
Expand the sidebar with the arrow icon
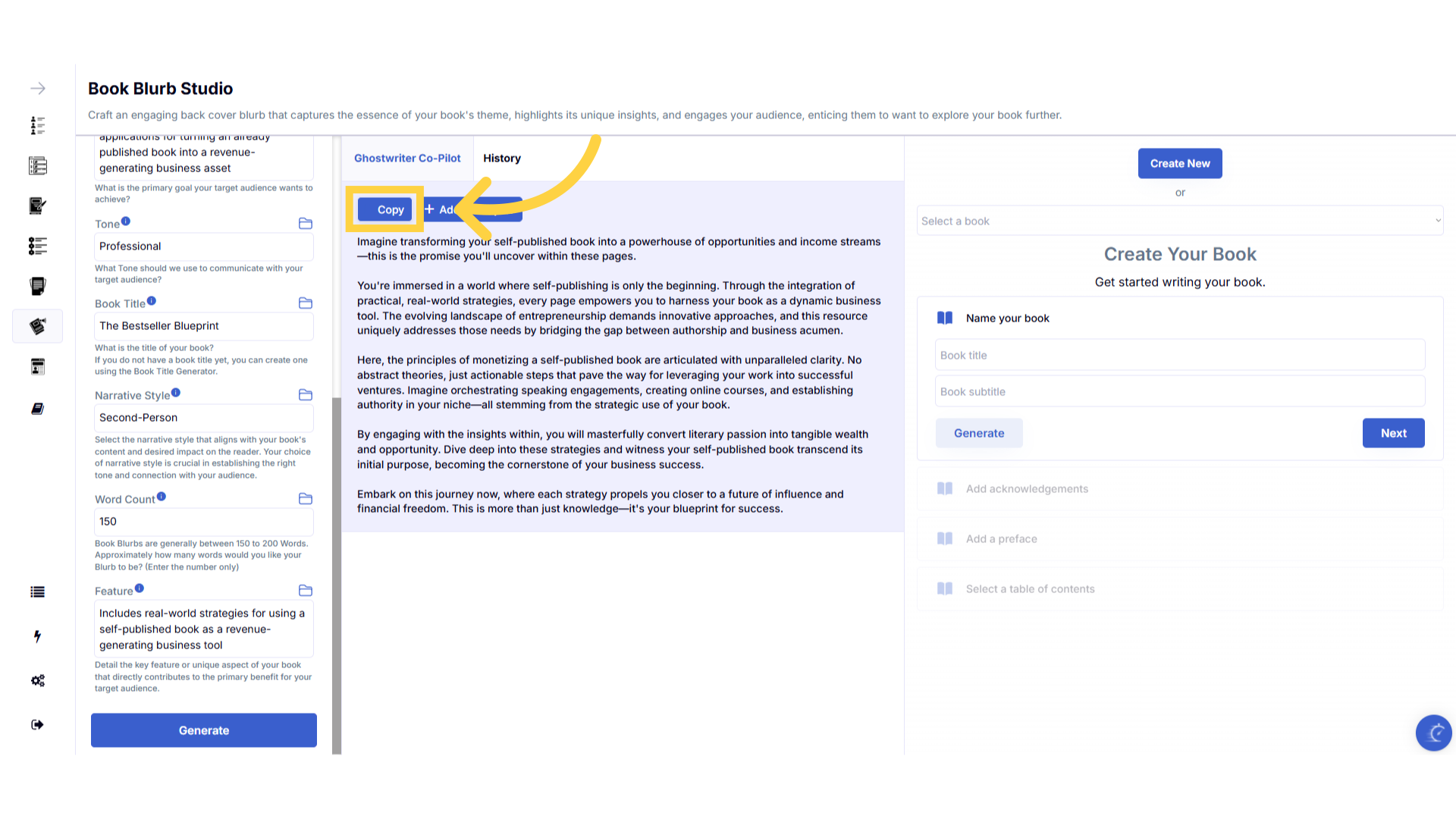tap(38, 89)
